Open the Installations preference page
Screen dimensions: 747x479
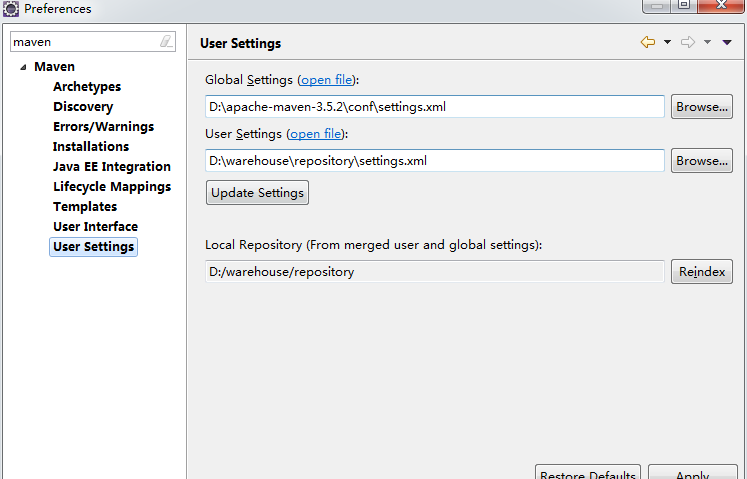pyautogui.click(x=91, y=147)
